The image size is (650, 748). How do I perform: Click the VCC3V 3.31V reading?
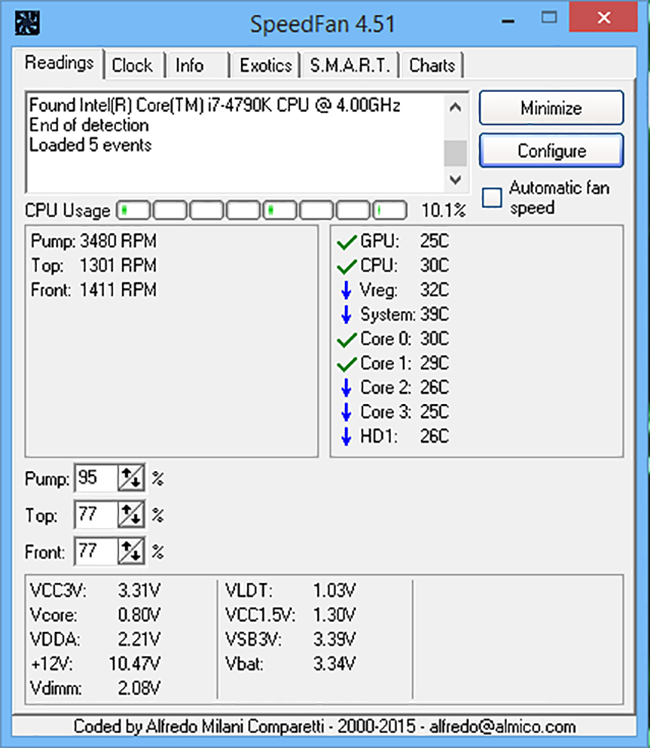95,591
